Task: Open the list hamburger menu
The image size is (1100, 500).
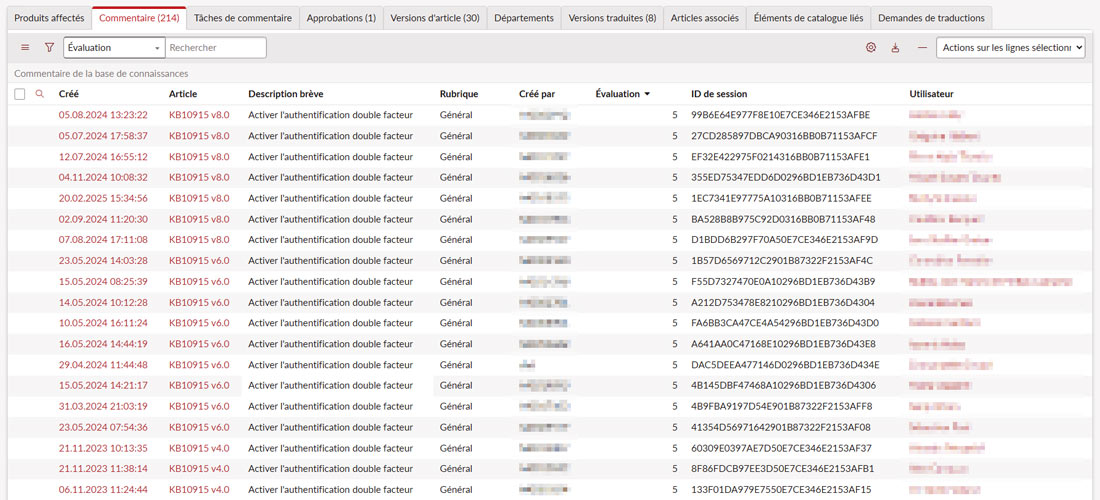Action: click(x=25, y=47)
